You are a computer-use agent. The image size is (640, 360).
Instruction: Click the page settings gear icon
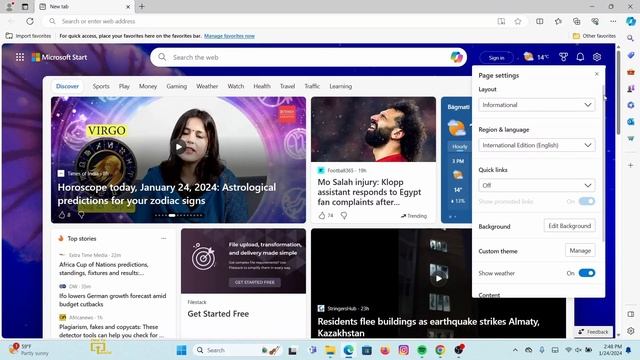click(x=597, y=57)
